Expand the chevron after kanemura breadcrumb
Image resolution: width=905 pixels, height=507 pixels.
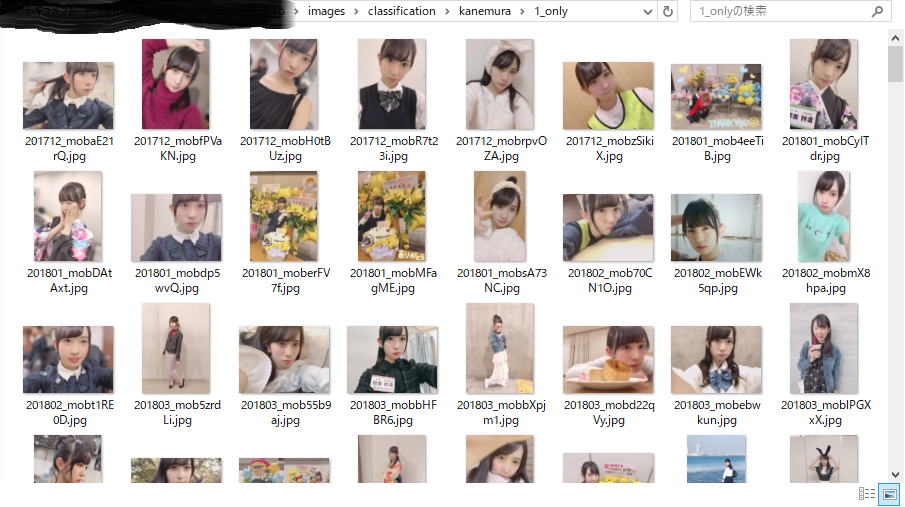click(x=522, y=12)
